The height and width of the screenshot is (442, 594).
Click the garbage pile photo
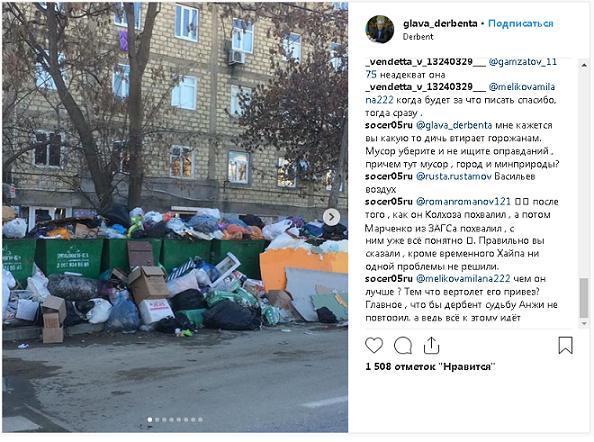(x=175, y=217)
